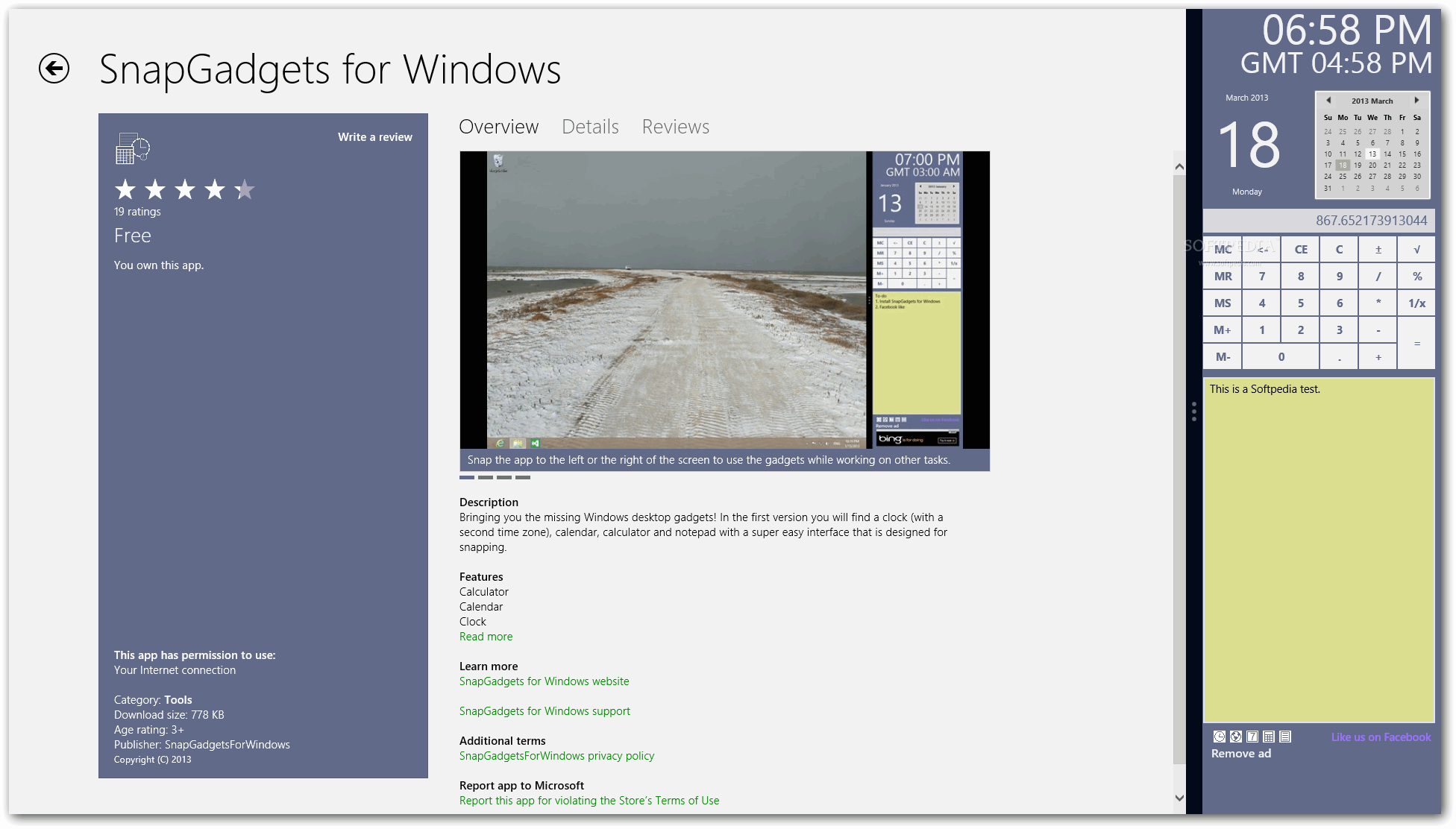This screenshot has height=829, width=1456.
Task: Click Like us on Facebook link
Action: pos(1381,737)
